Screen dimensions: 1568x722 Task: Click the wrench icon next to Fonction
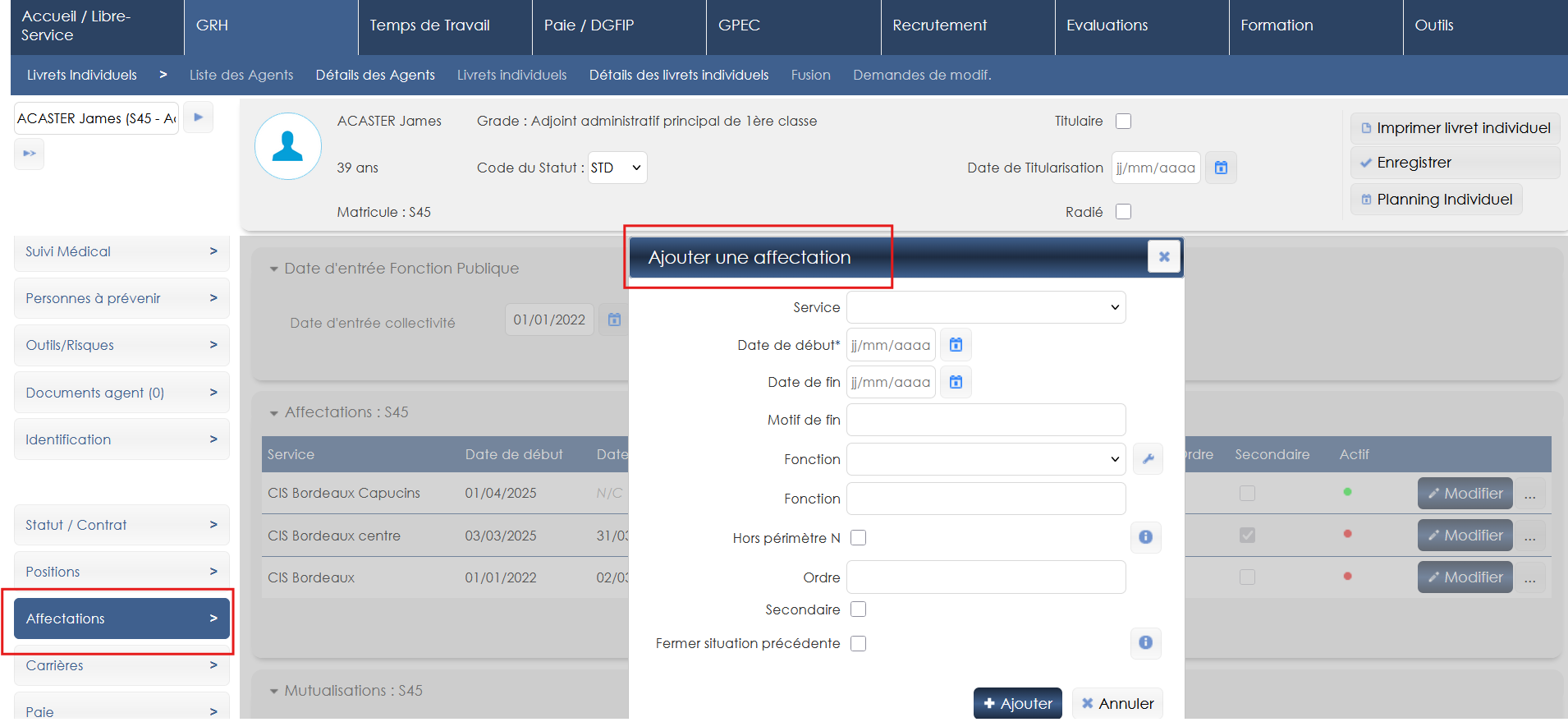[x=1148, y=459]
